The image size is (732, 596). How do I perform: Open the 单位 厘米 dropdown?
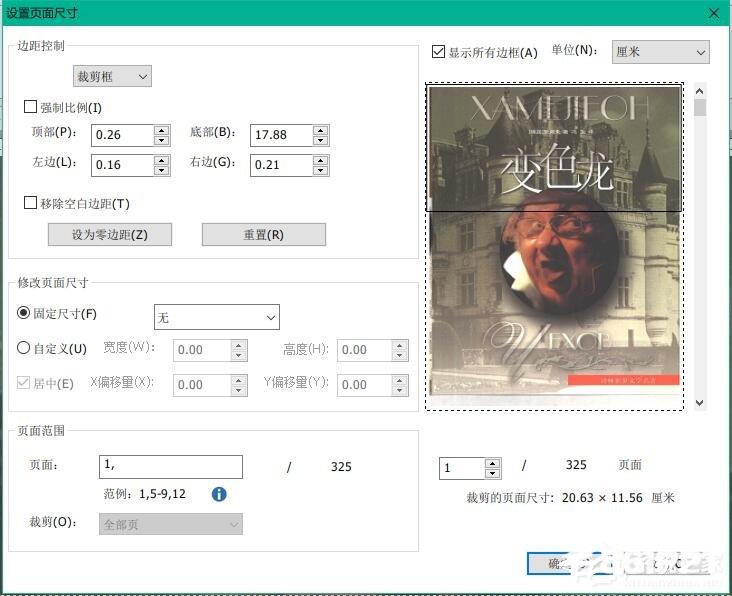[x=661, y=52]
